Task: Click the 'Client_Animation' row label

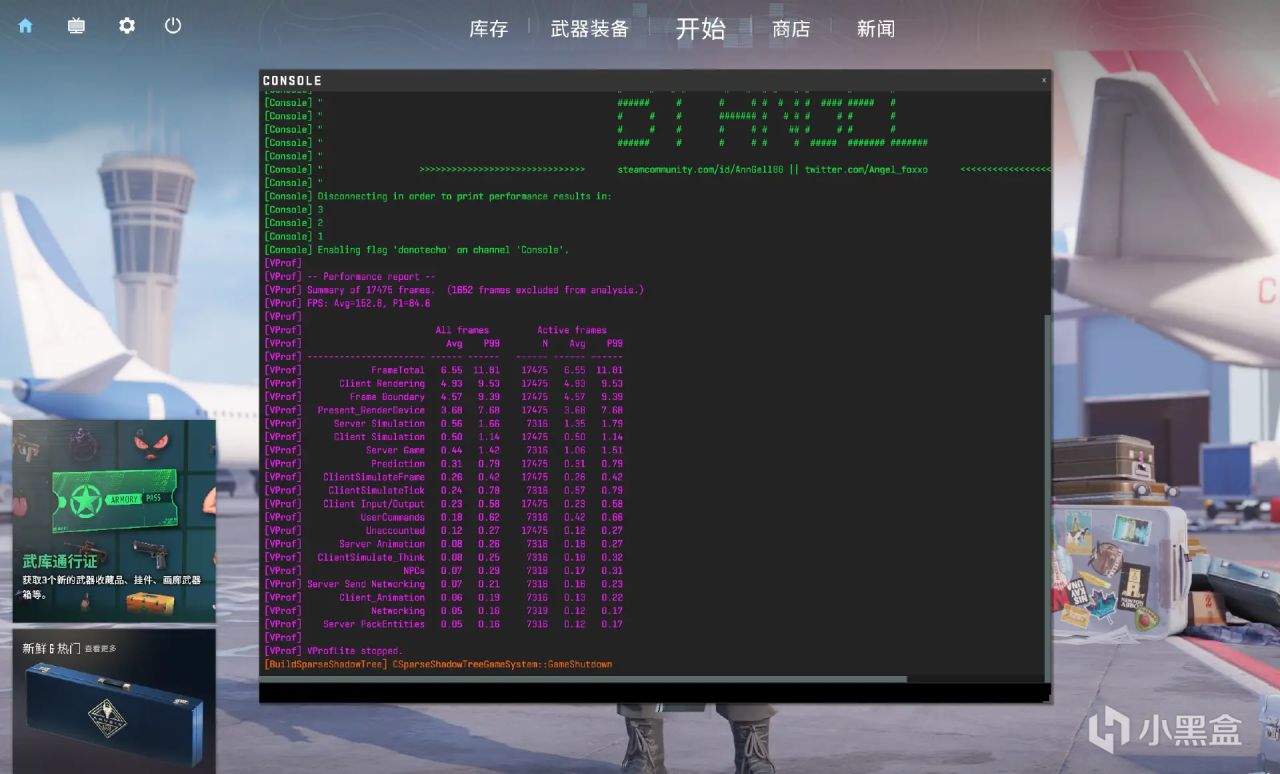Action: 382,598
